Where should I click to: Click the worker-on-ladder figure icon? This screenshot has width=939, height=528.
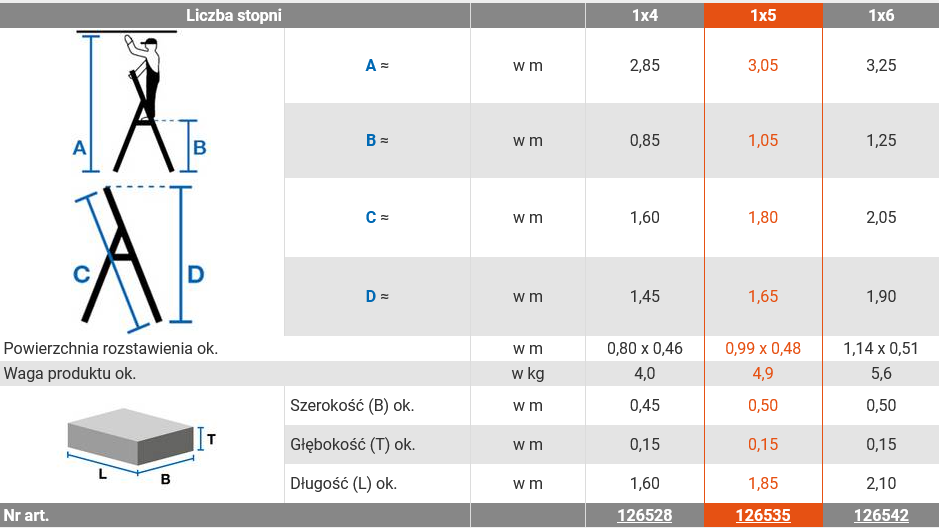pyautogui.click(x=144, y=78)
